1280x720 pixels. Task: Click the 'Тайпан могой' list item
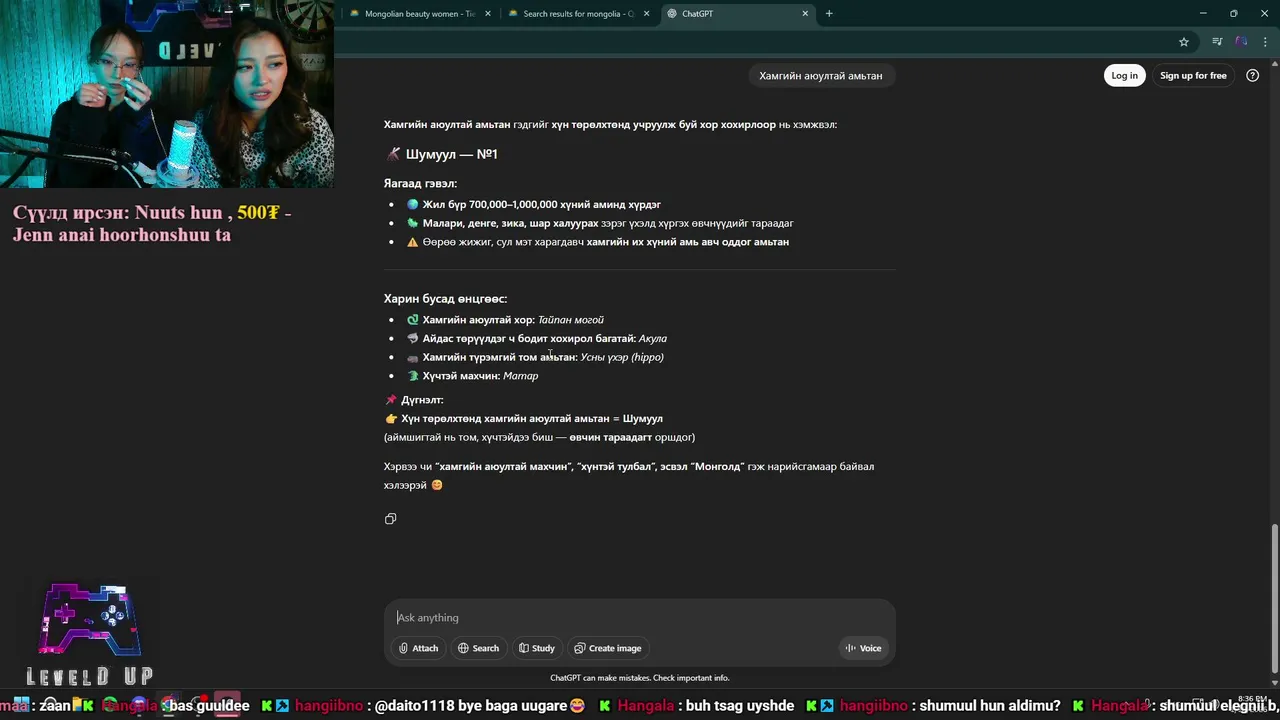[571, 320]
